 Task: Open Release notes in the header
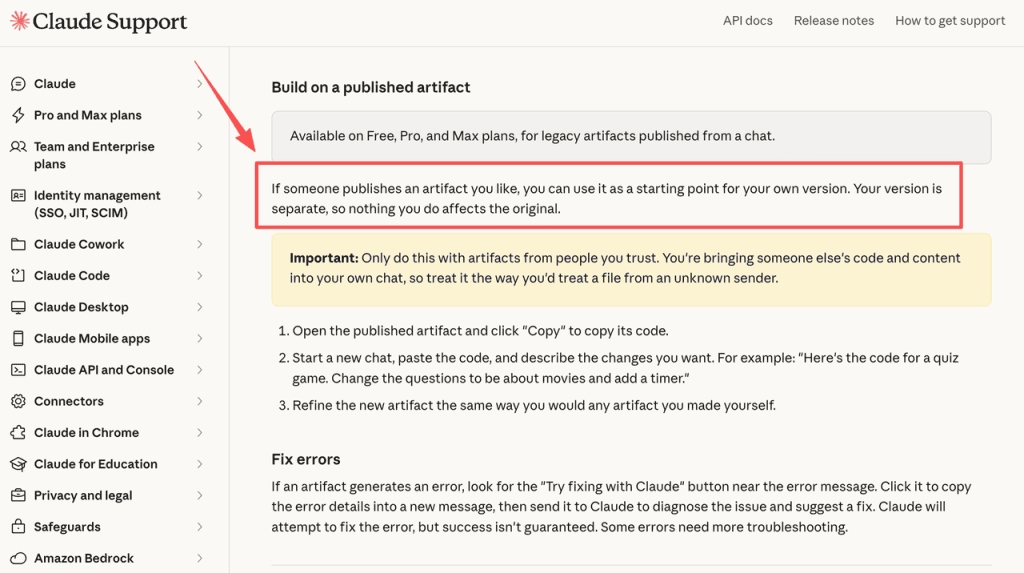point(834,21)
